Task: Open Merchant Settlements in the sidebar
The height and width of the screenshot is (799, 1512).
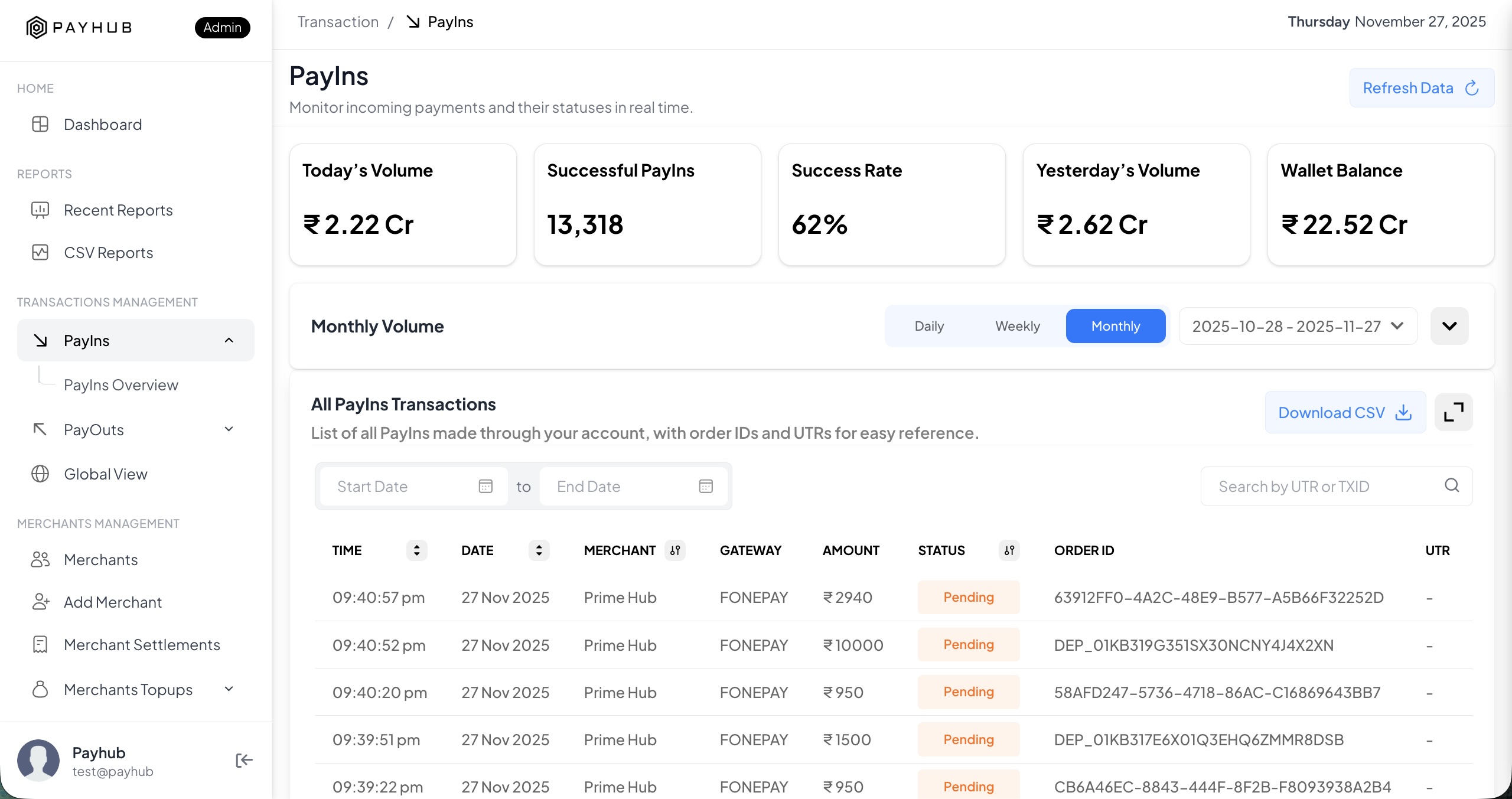Action: click(x=142, y=644)
